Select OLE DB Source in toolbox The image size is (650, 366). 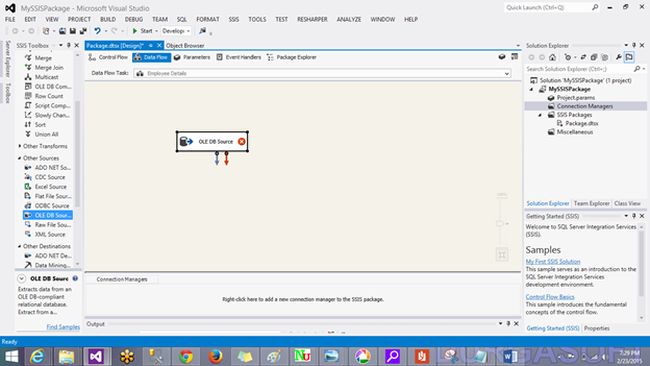[x=48, y=215]
